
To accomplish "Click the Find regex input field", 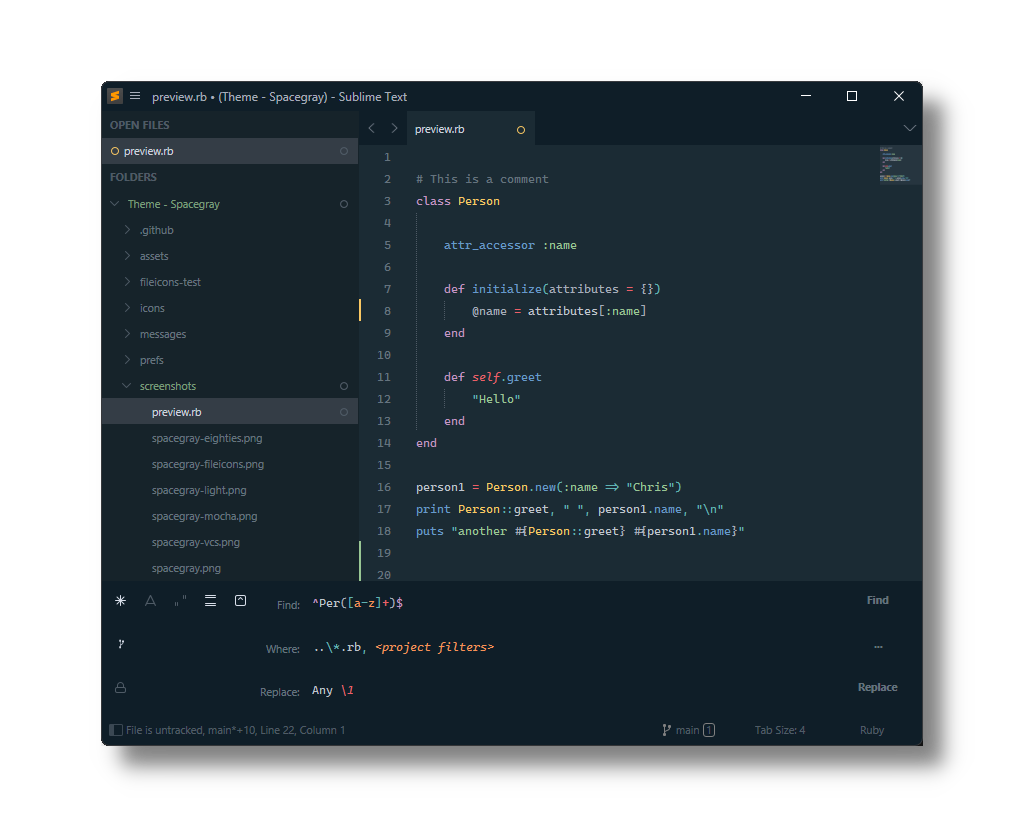I will [x=578, y=603].
